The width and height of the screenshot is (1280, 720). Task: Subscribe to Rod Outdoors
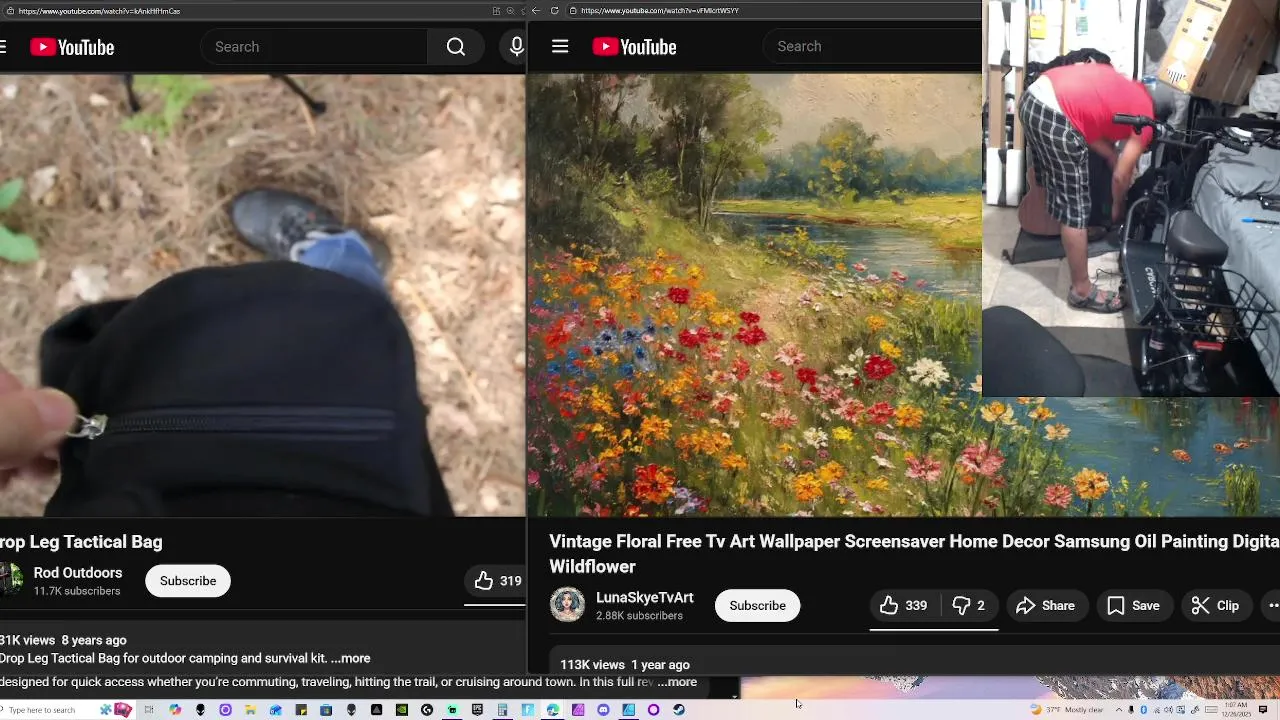(x=188, y=581)
